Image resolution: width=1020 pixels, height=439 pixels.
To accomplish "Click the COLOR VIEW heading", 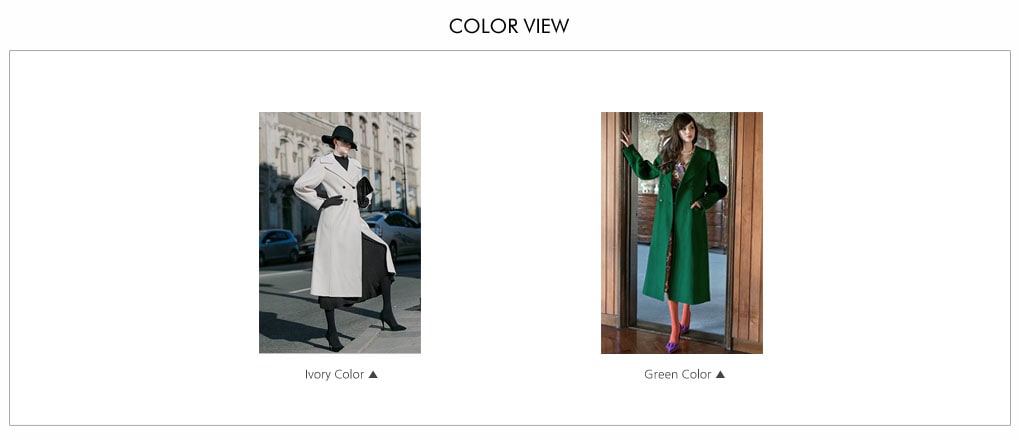I will (x=509, y=26).
